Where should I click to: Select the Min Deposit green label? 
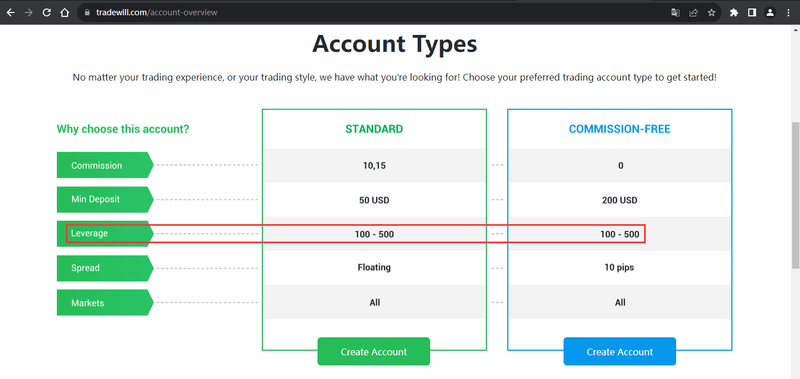[105, 199]
